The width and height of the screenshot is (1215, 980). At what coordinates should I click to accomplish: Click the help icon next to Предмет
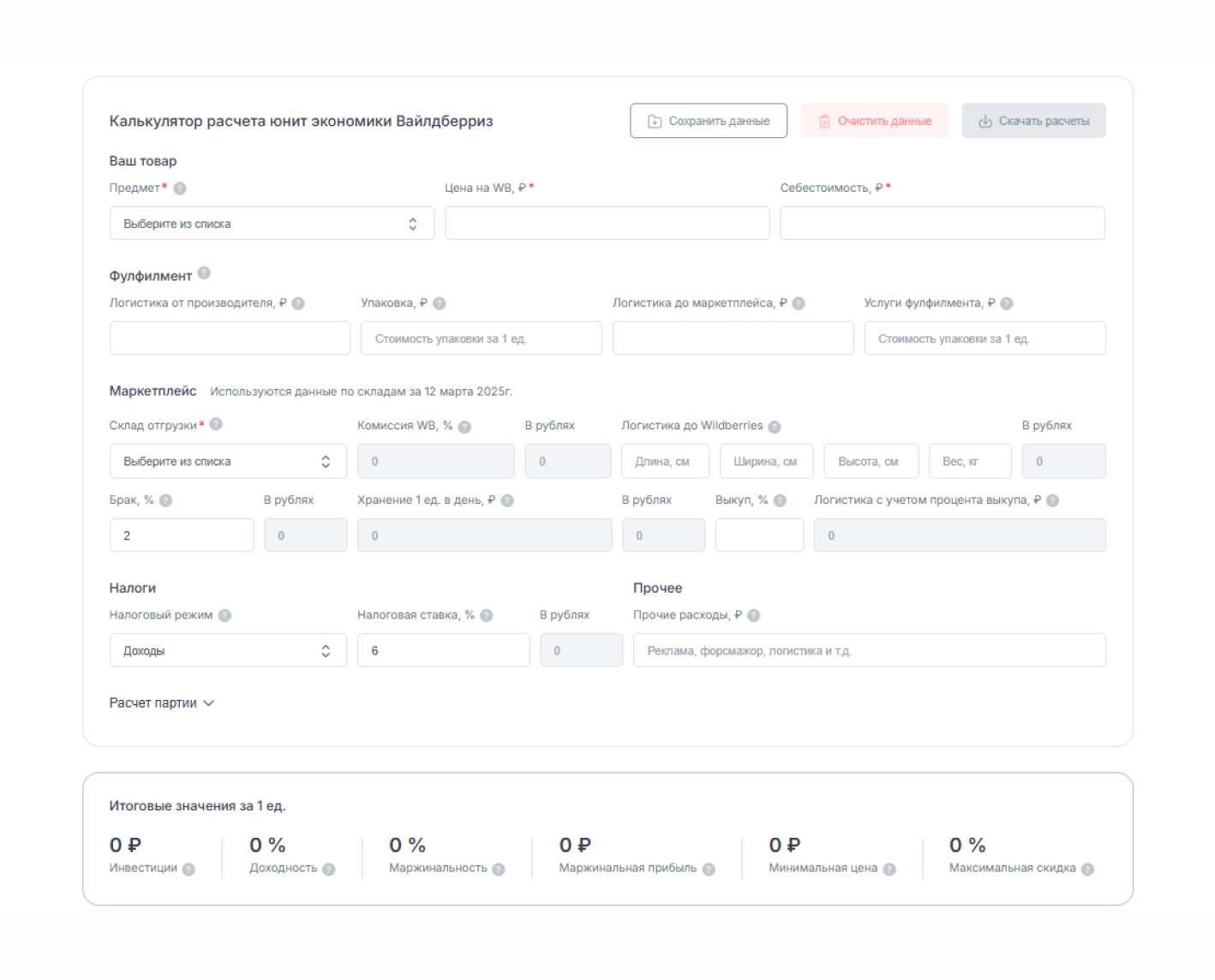click(180, 188)
